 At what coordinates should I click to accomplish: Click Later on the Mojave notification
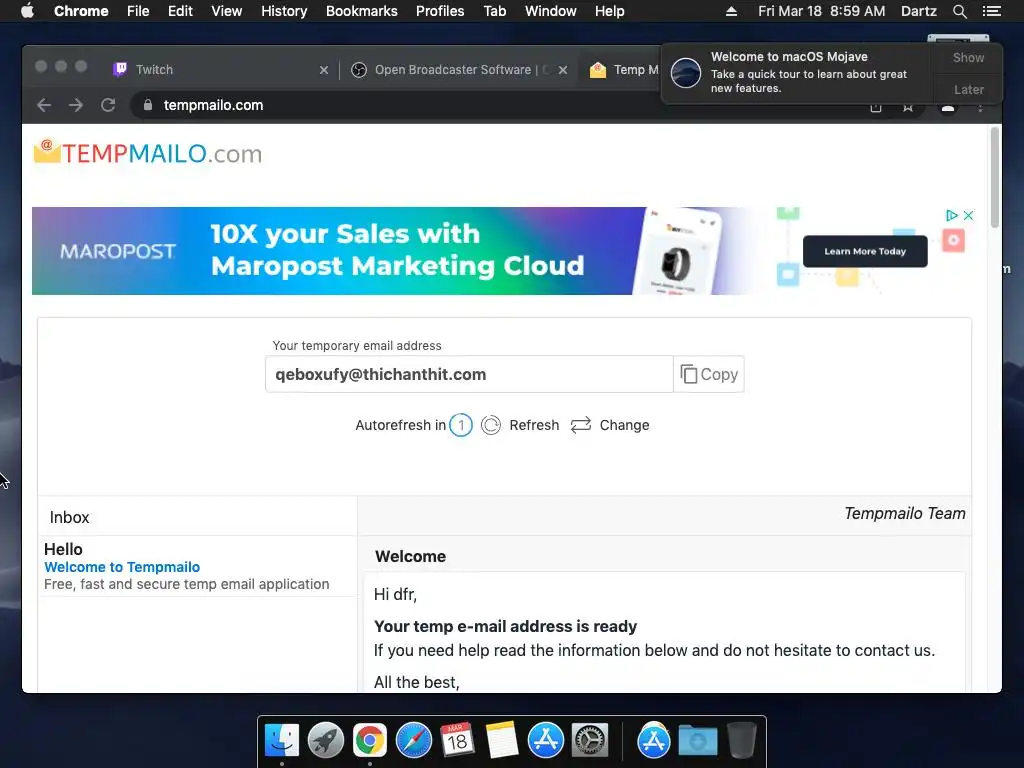click(968, 89)
